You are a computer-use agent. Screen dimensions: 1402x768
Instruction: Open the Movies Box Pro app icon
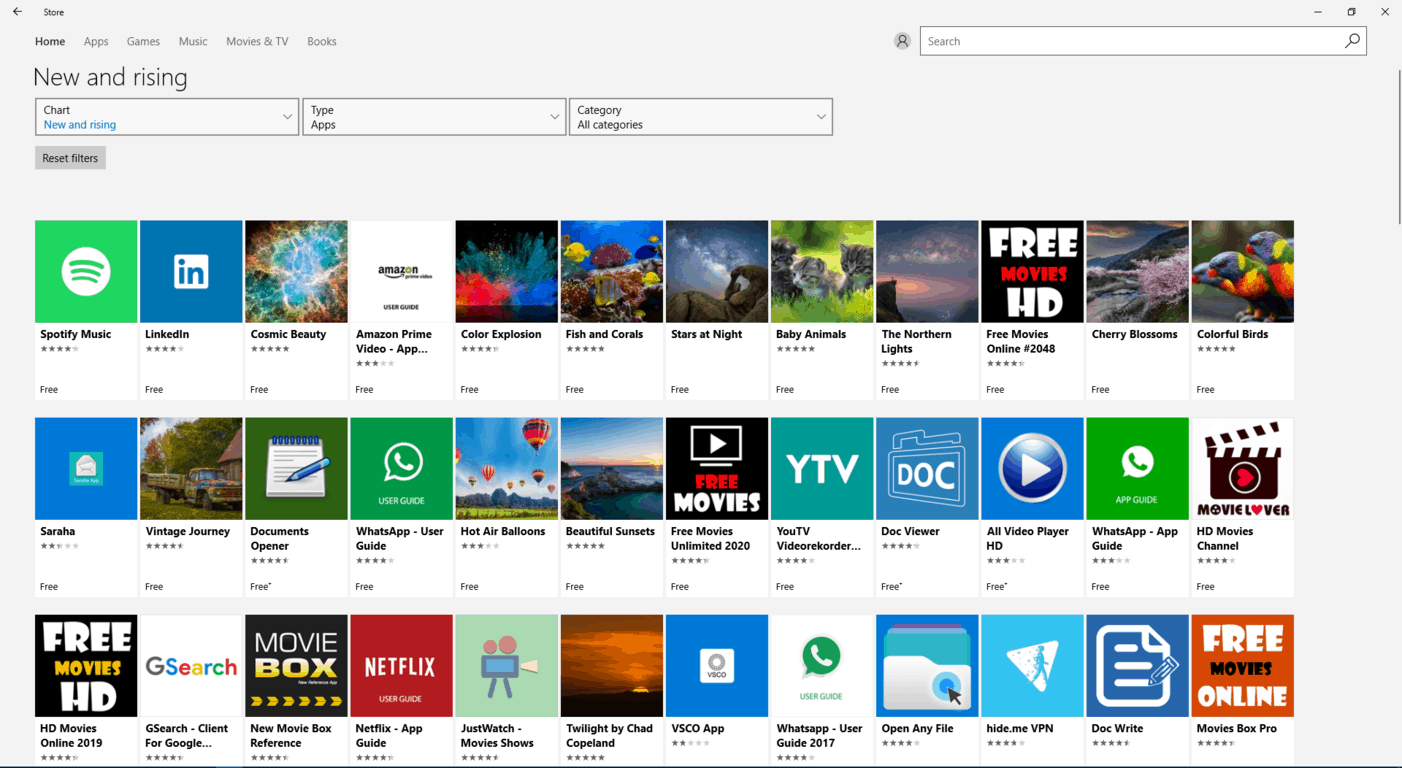1242,666
